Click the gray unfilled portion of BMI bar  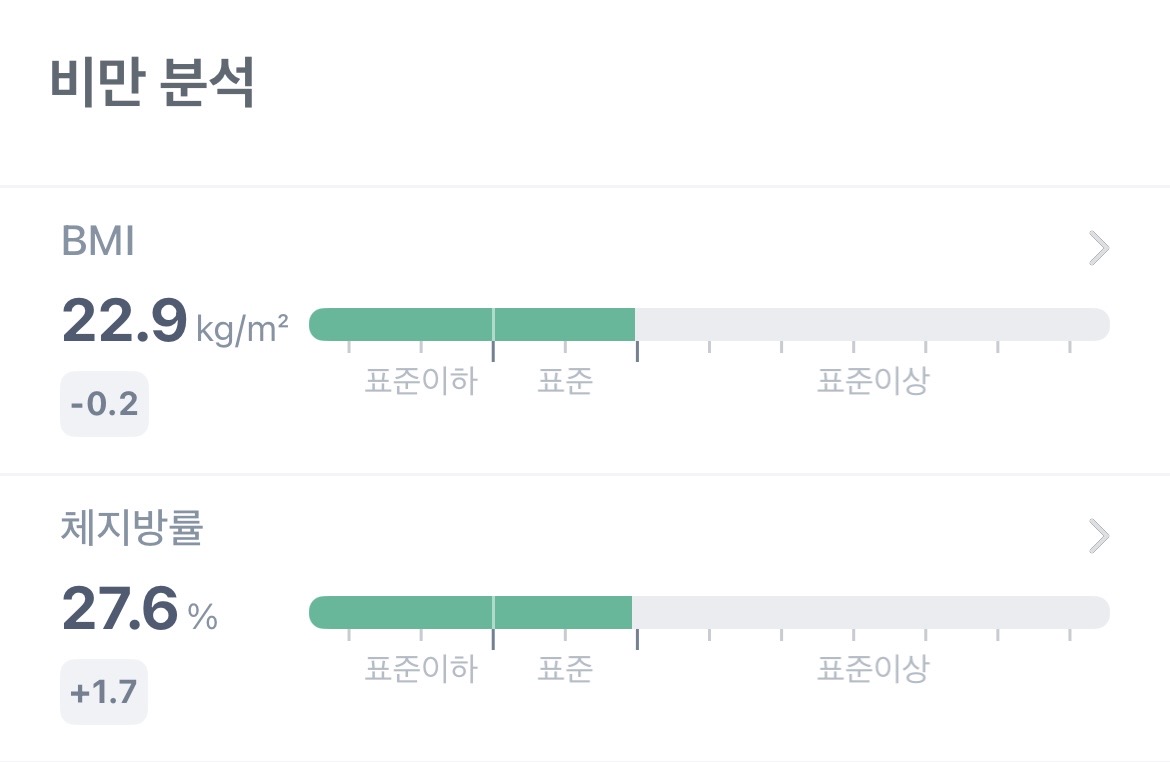(x=870, y=324)
